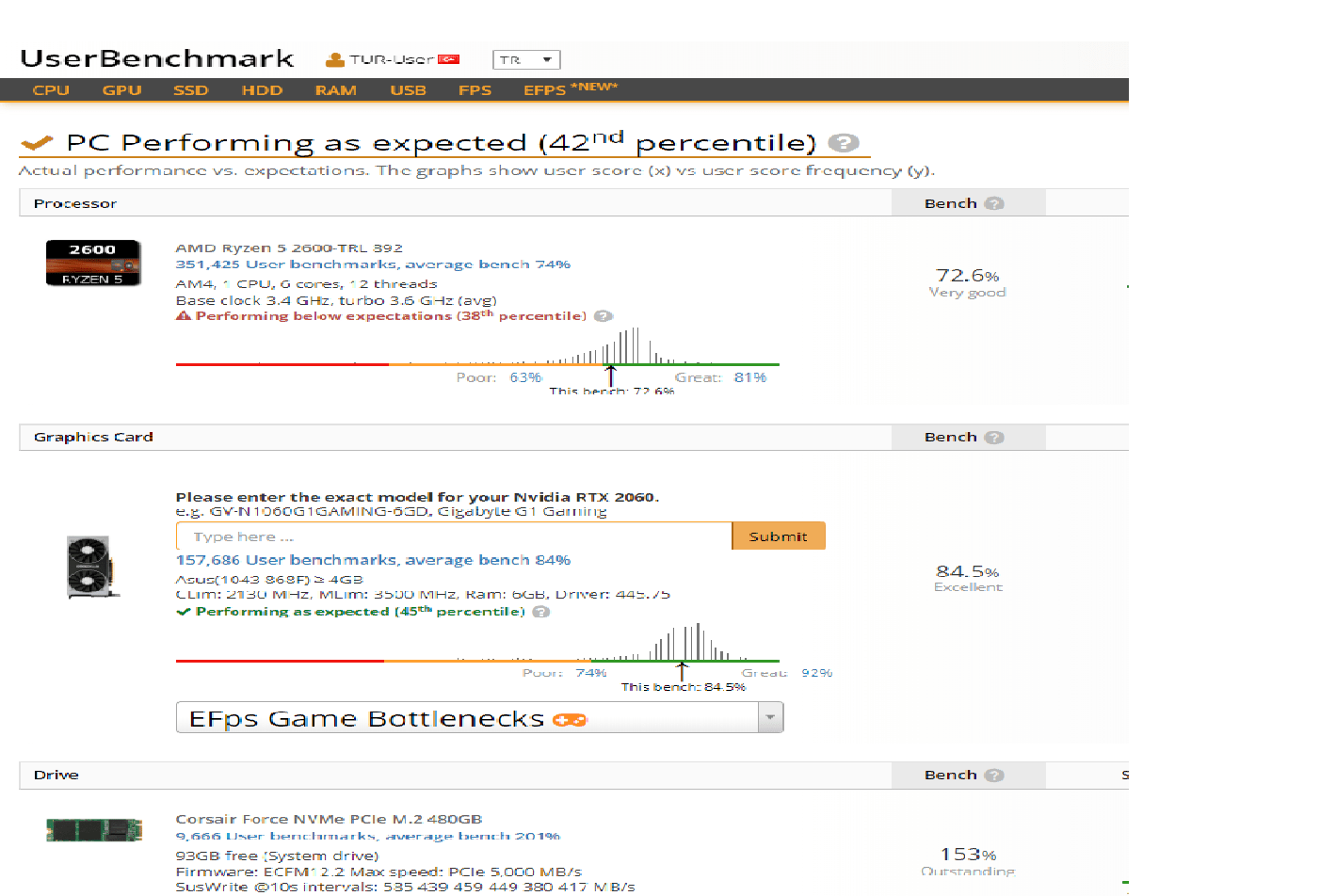Screen dimensions: 1336x896
Task: Click the orange checkmark beside PC Performing
Action: (x=37, y=143)
